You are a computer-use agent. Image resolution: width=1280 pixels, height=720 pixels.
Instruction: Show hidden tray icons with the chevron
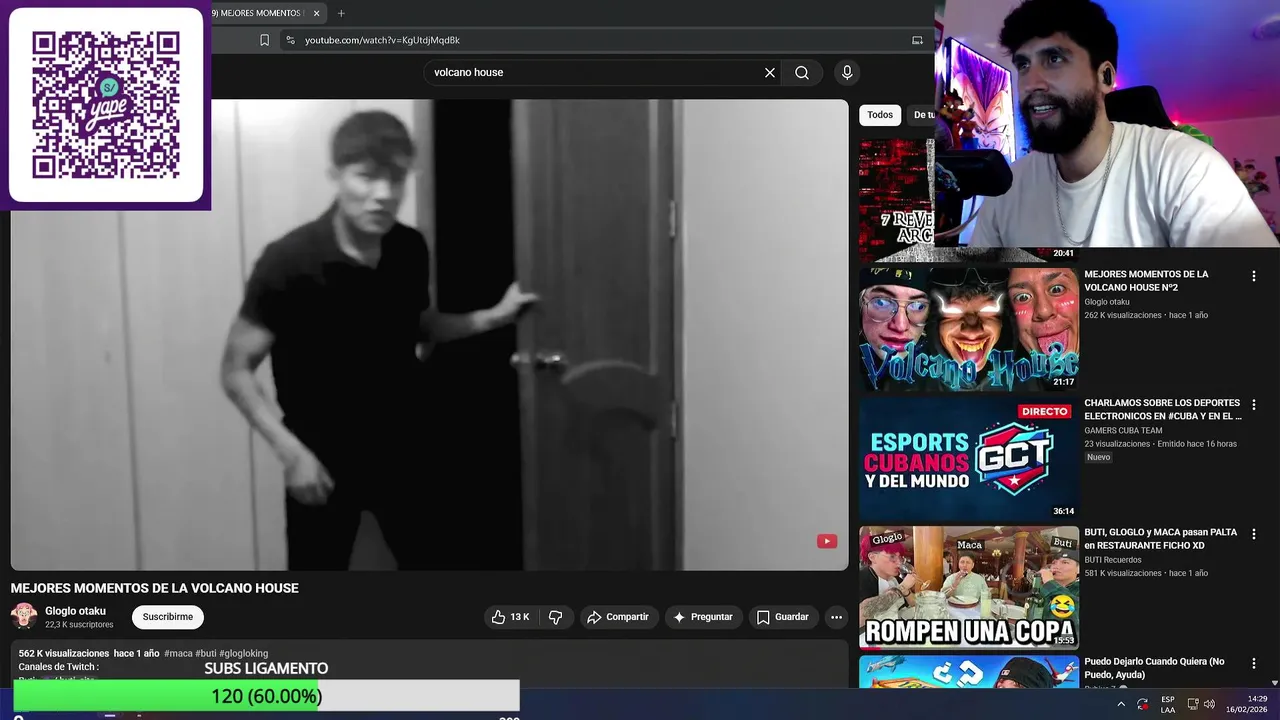click(x=1120, y=704)
